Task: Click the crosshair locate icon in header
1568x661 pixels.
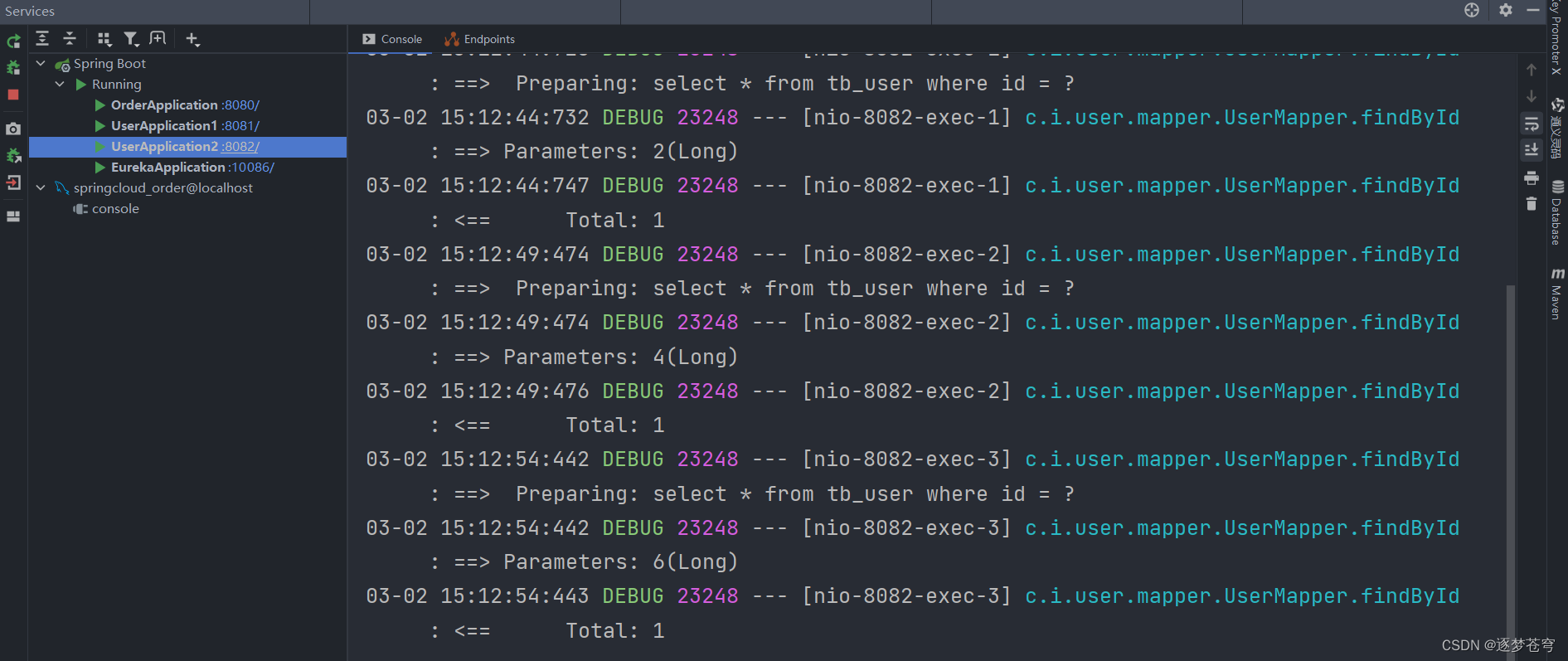Action: coord(1472,10)
